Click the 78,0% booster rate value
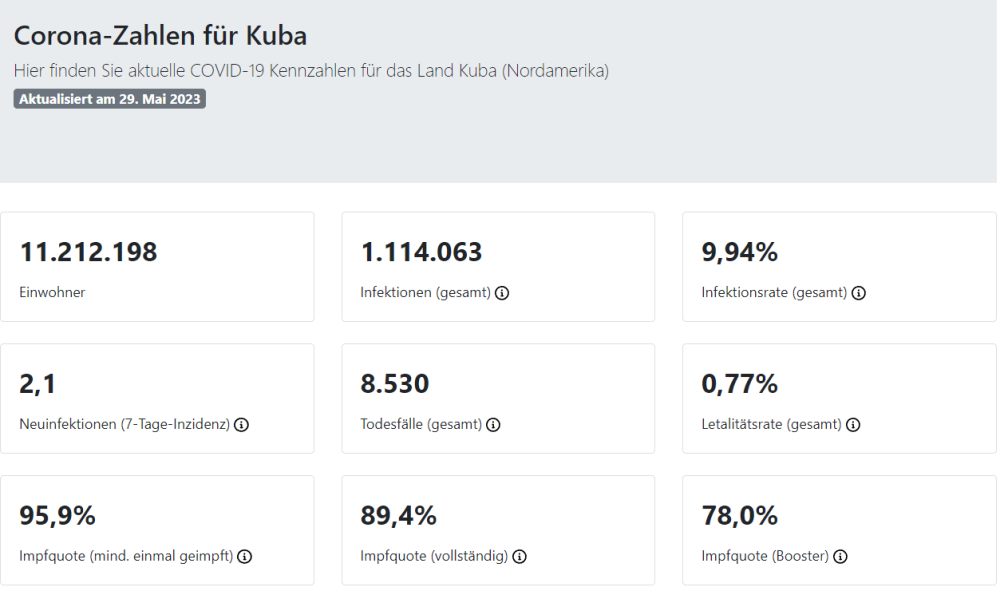 pyautogui.click(x=740, y=516)
